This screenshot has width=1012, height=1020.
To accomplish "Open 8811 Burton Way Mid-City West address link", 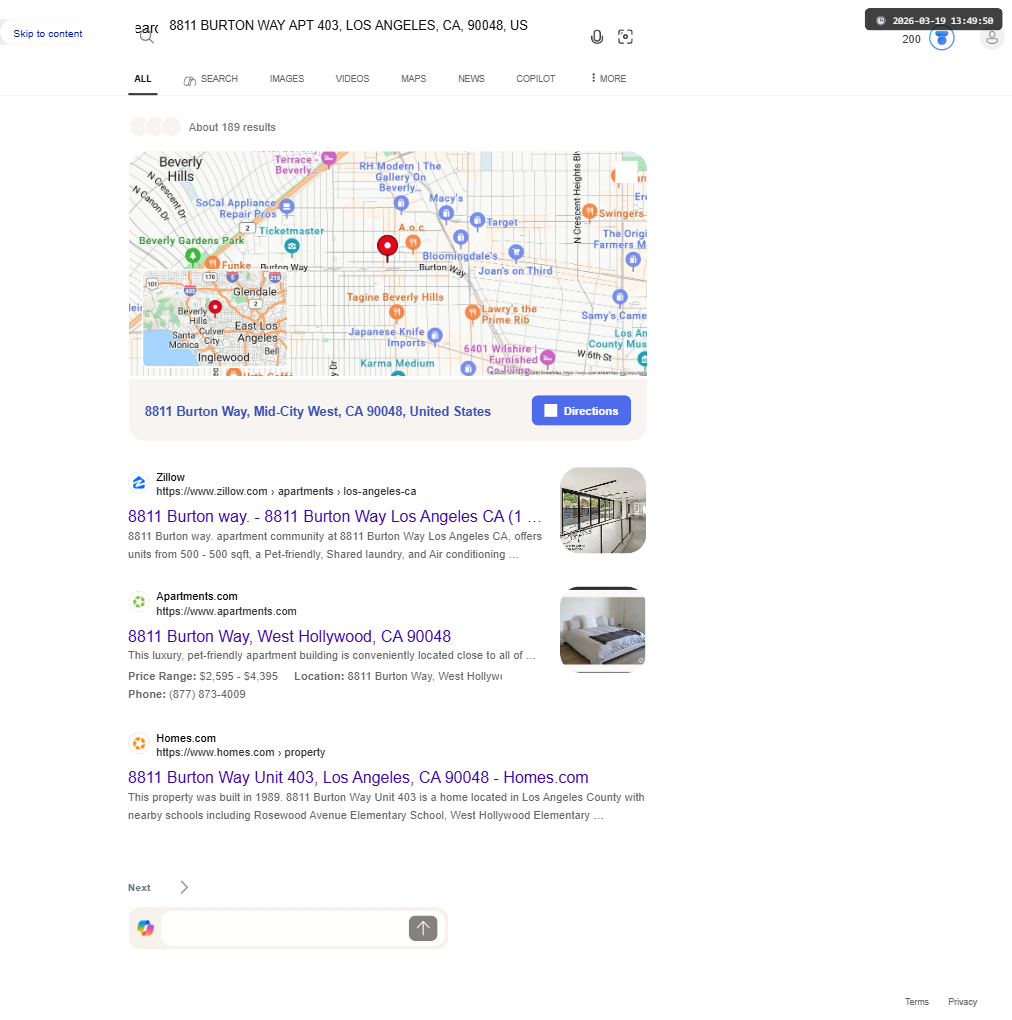I will pos(317,411).
